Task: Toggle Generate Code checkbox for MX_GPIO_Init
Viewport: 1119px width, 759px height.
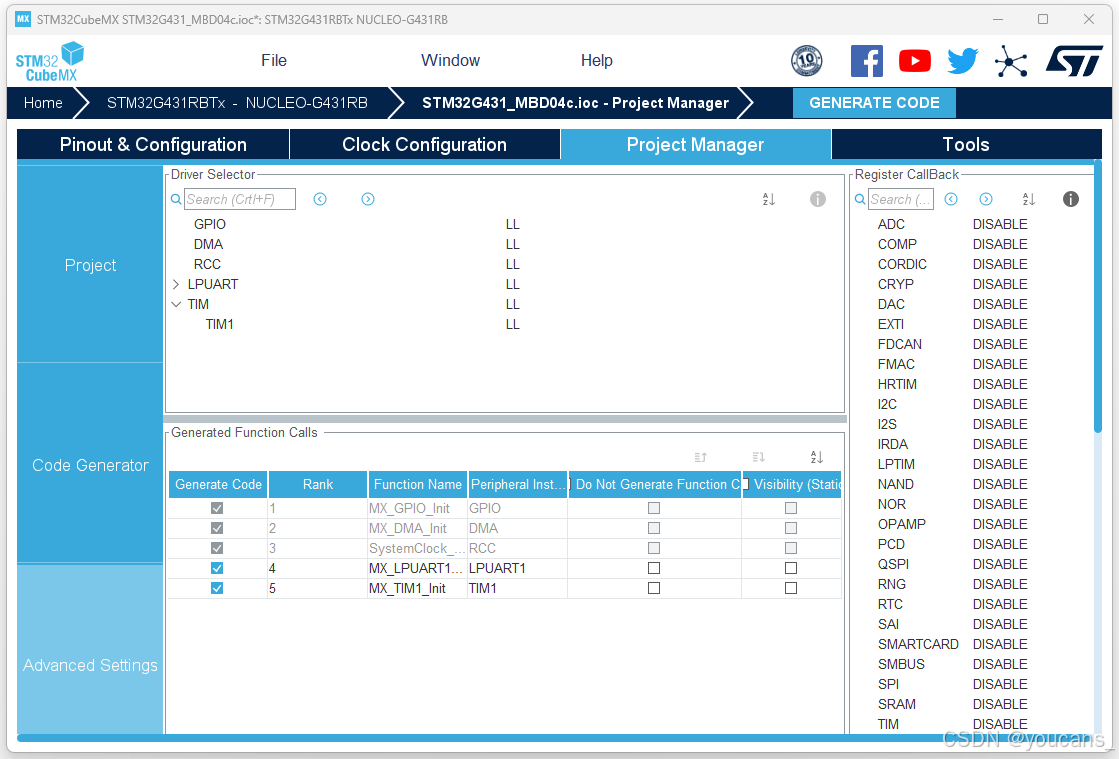Action: [x=217, y=509]
